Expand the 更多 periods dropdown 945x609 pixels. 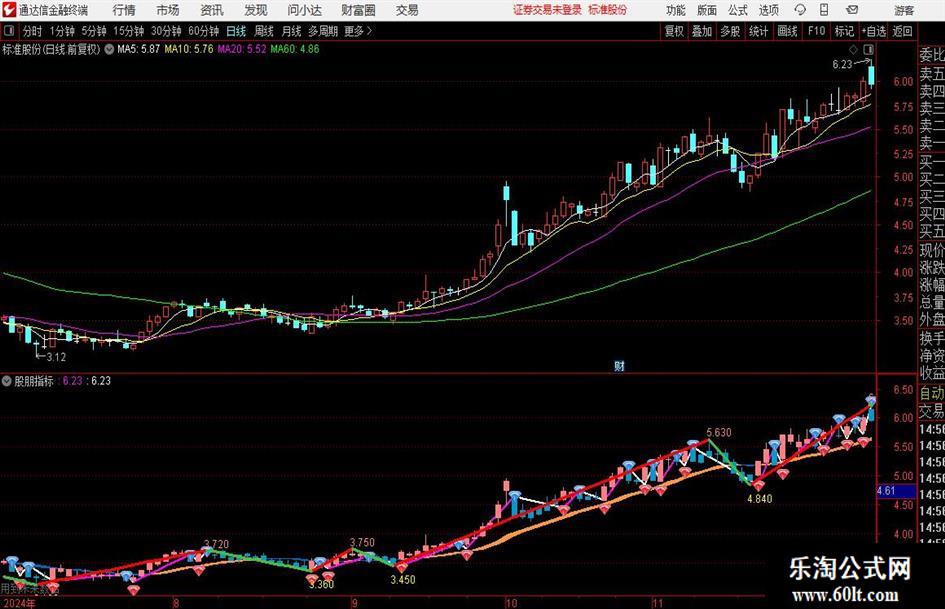(358, 31)
